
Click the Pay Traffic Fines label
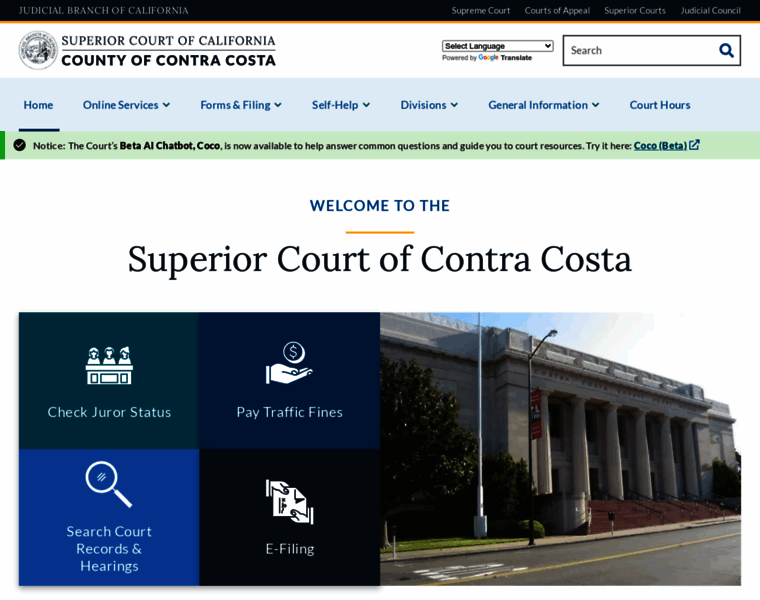(x=289, y=412)
